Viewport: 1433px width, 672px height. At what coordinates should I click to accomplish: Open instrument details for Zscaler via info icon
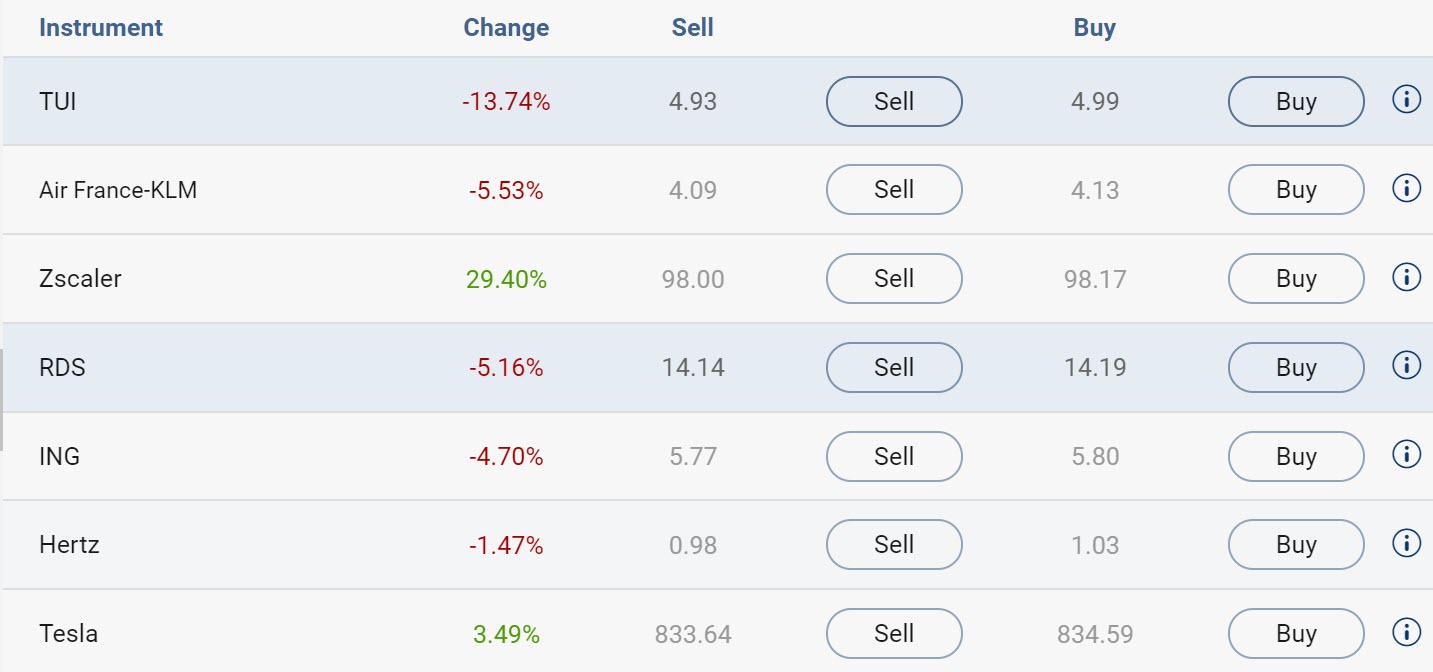[x=1406, y=277]
